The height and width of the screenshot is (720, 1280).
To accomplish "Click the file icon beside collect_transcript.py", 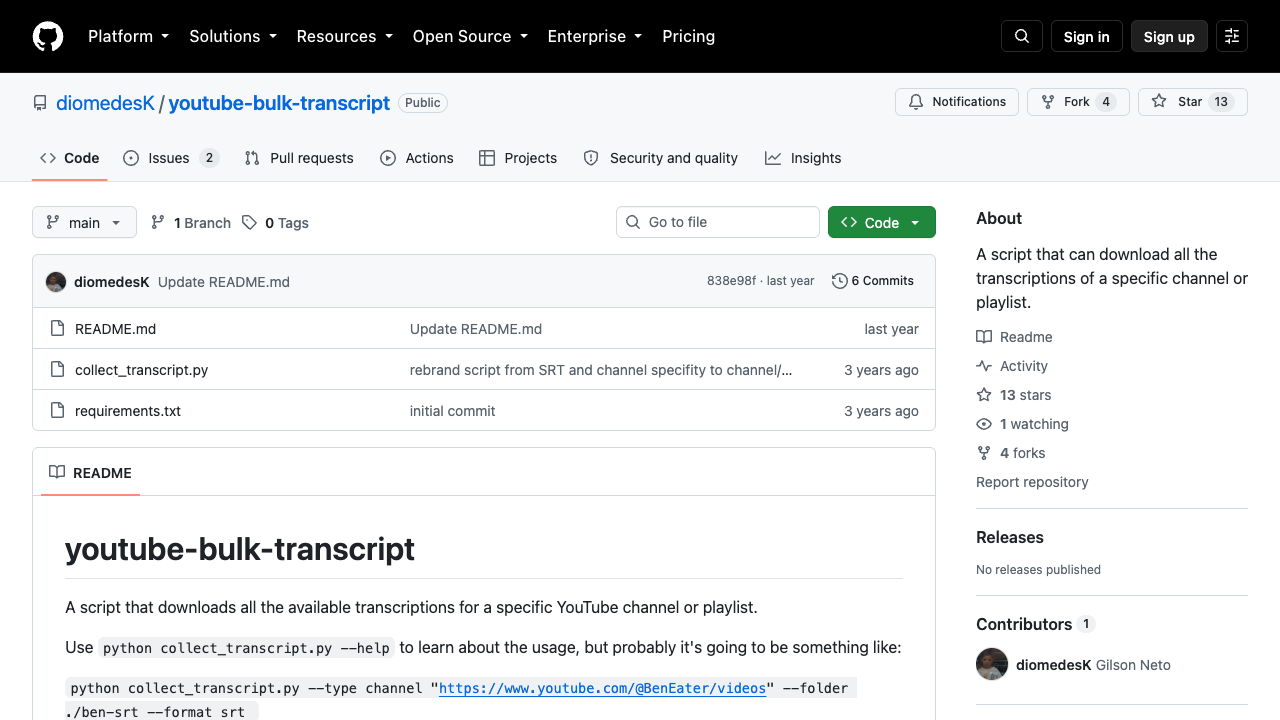I will tap(57, 370).
